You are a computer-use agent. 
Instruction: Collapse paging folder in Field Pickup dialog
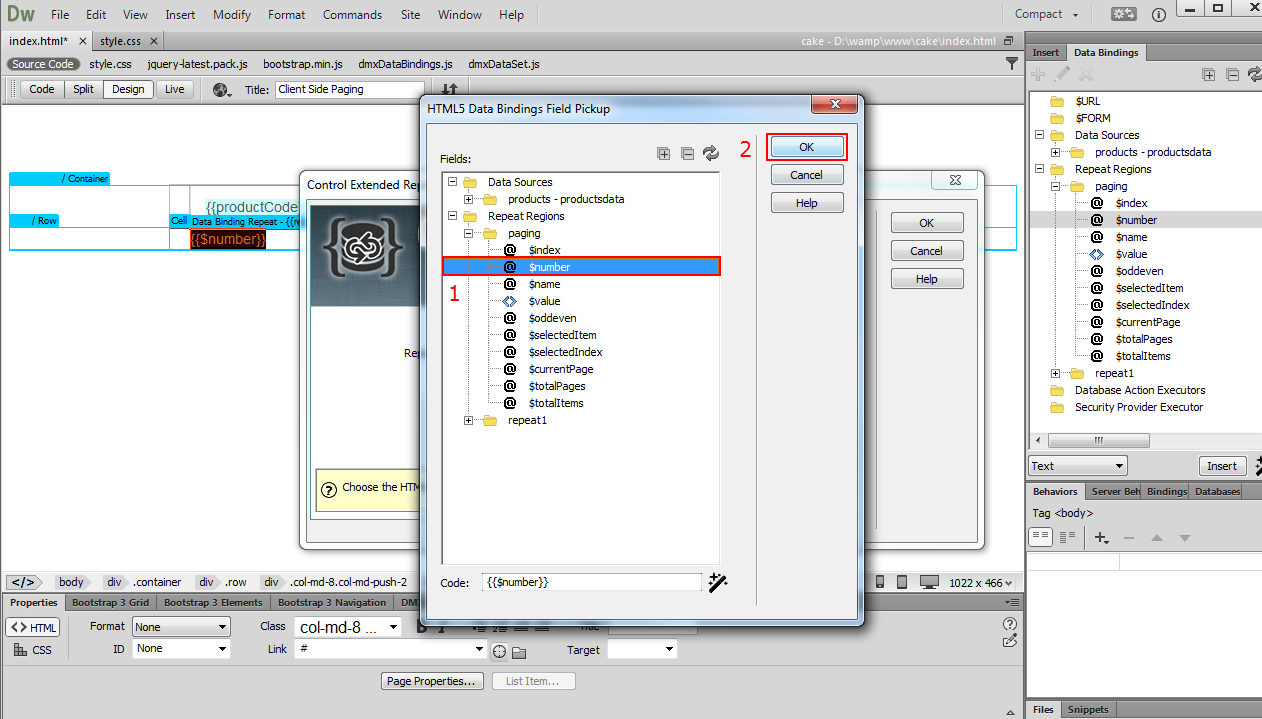click(x=469, y=233)
